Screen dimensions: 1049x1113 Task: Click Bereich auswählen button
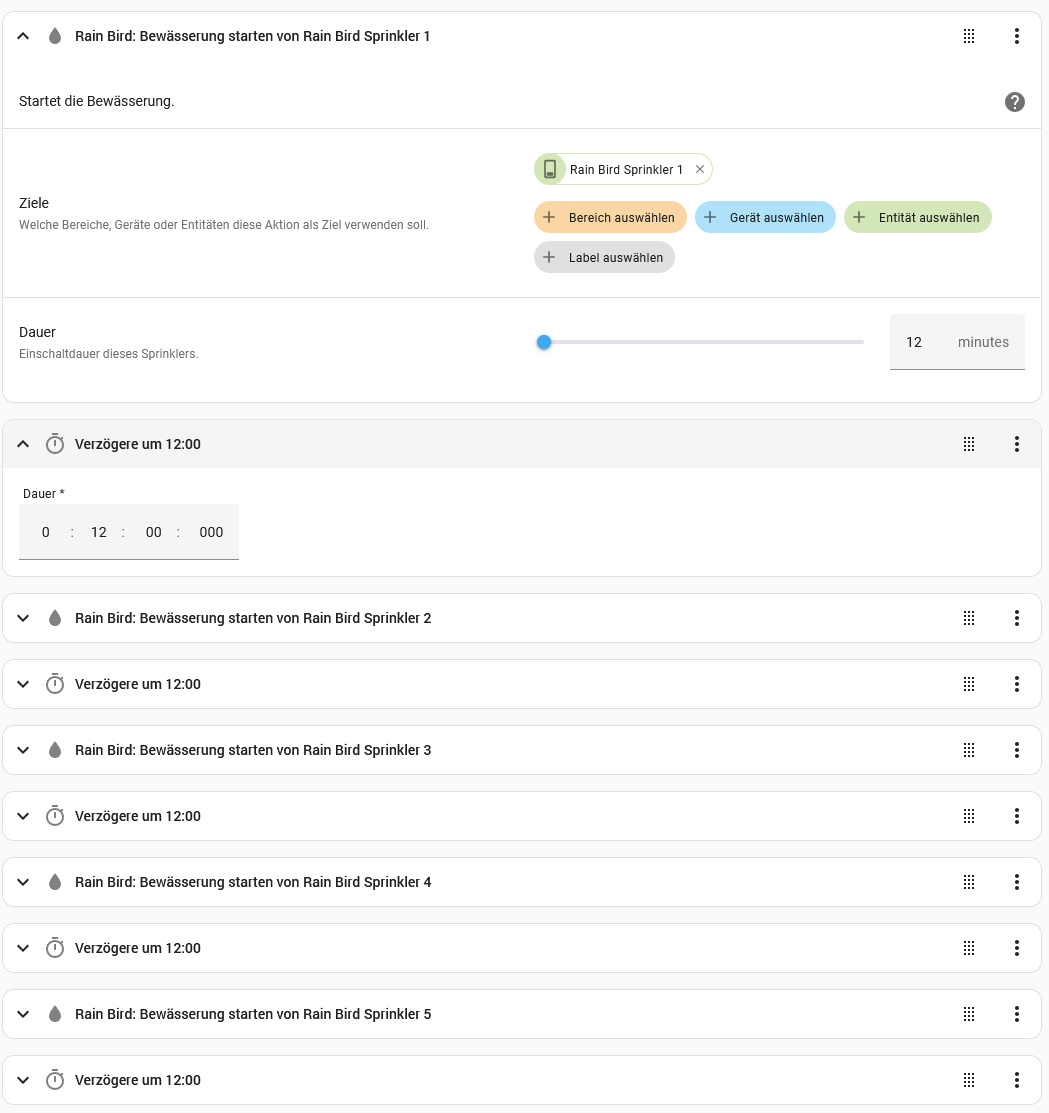(x=610, y=217)
